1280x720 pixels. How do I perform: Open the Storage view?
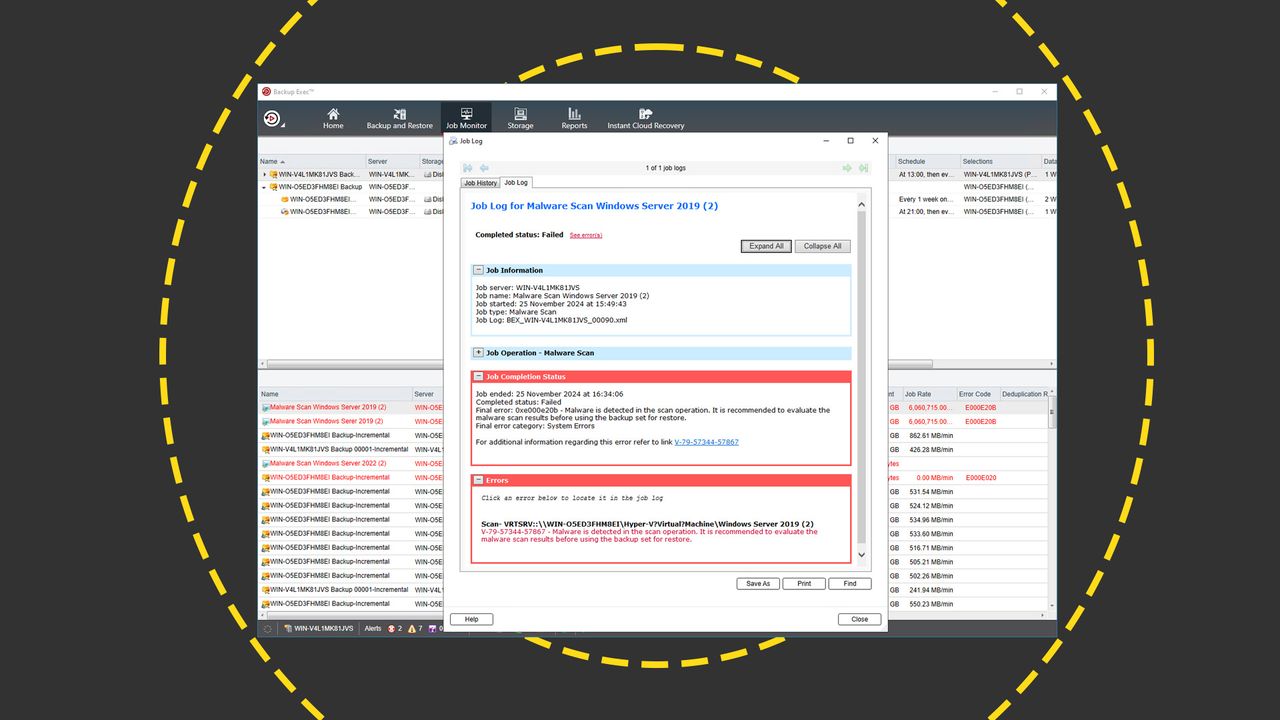(520, 117)
